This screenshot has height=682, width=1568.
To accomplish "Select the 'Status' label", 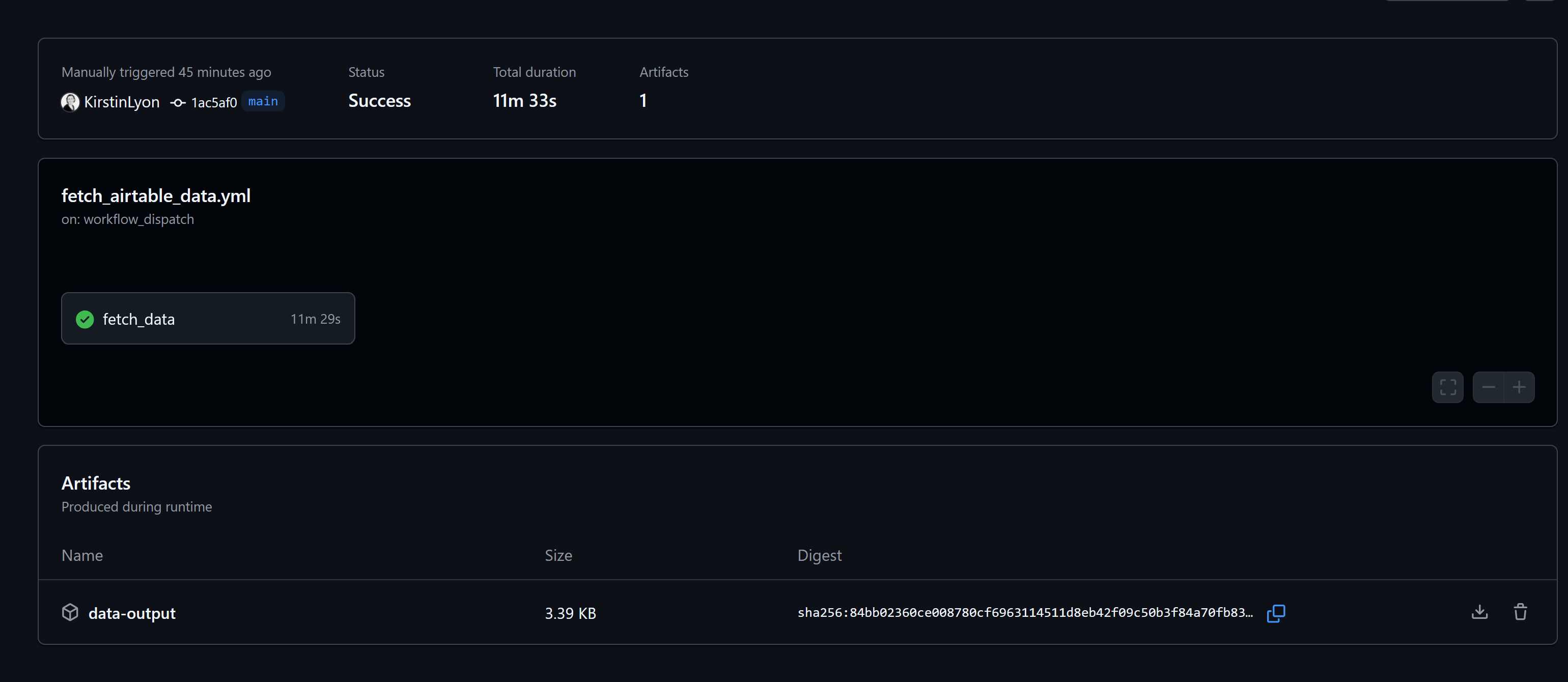I will click(366, 72).
